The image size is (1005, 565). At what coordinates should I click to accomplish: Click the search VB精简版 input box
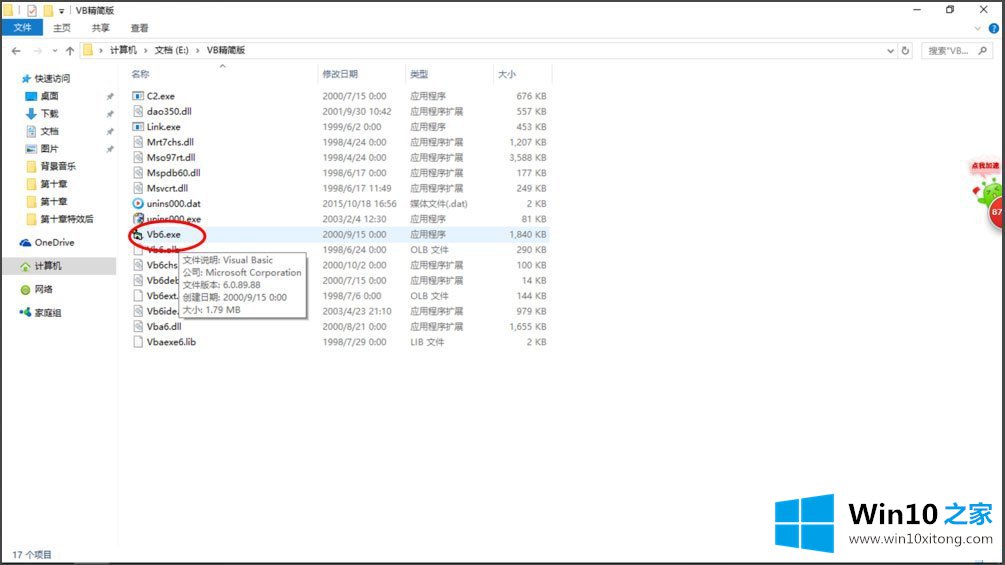[x=949, y=51]
